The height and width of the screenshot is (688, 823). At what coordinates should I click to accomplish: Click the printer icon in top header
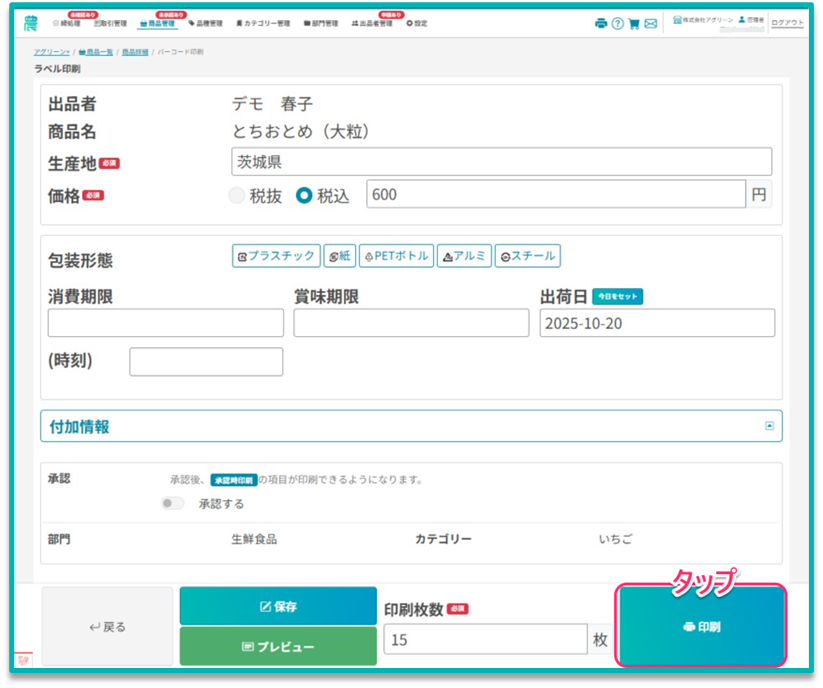(601, 23)
